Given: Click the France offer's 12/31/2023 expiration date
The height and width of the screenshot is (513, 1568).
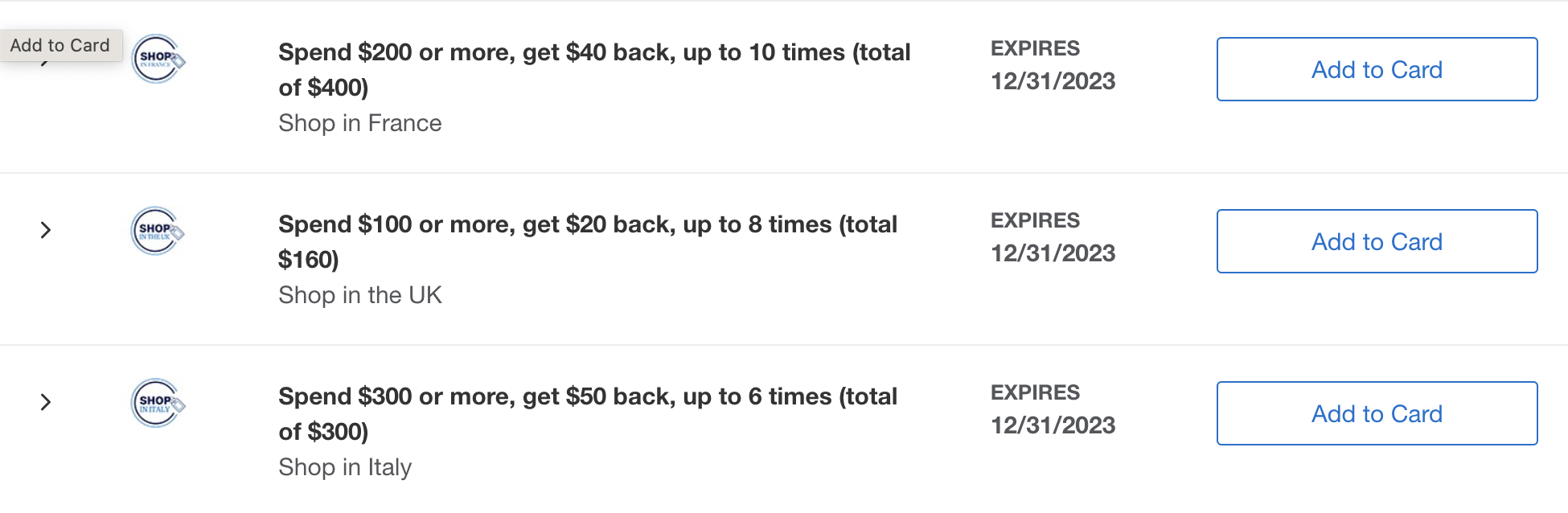Looking at the screenshot, I should pos(1053,82).
